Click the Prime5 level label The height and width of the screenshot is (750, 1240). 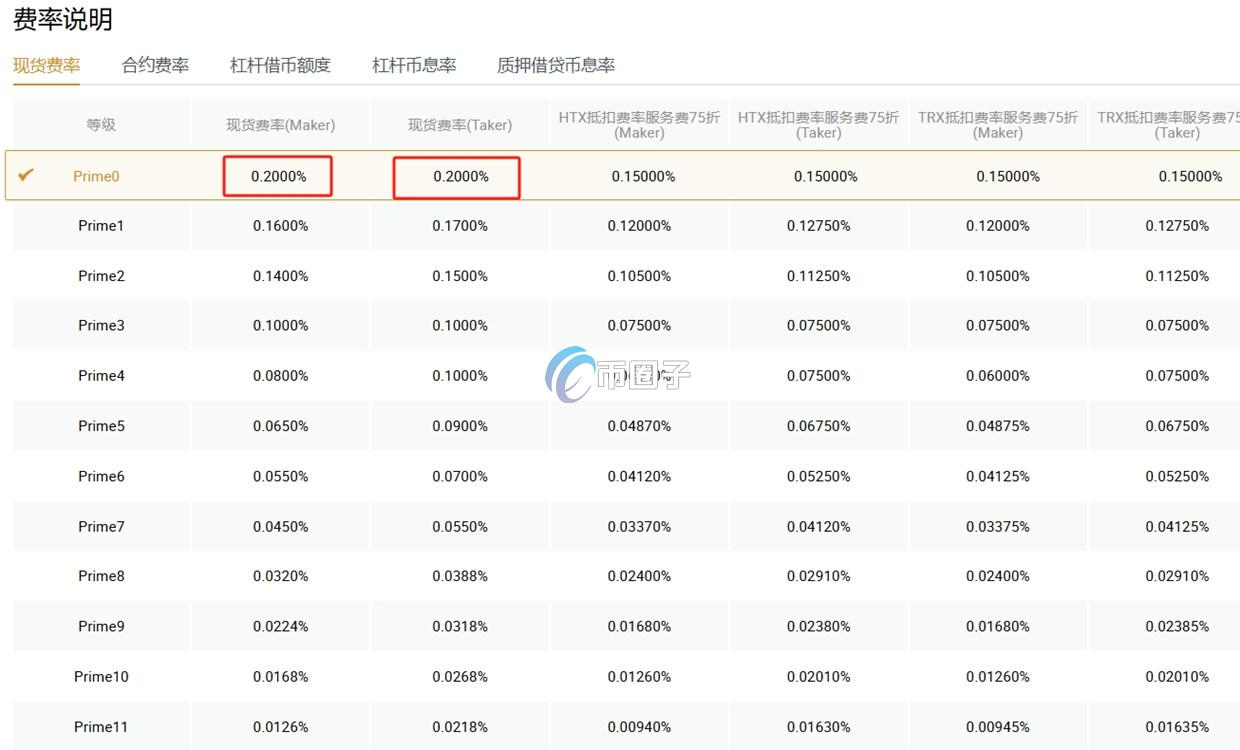[101, 425]
